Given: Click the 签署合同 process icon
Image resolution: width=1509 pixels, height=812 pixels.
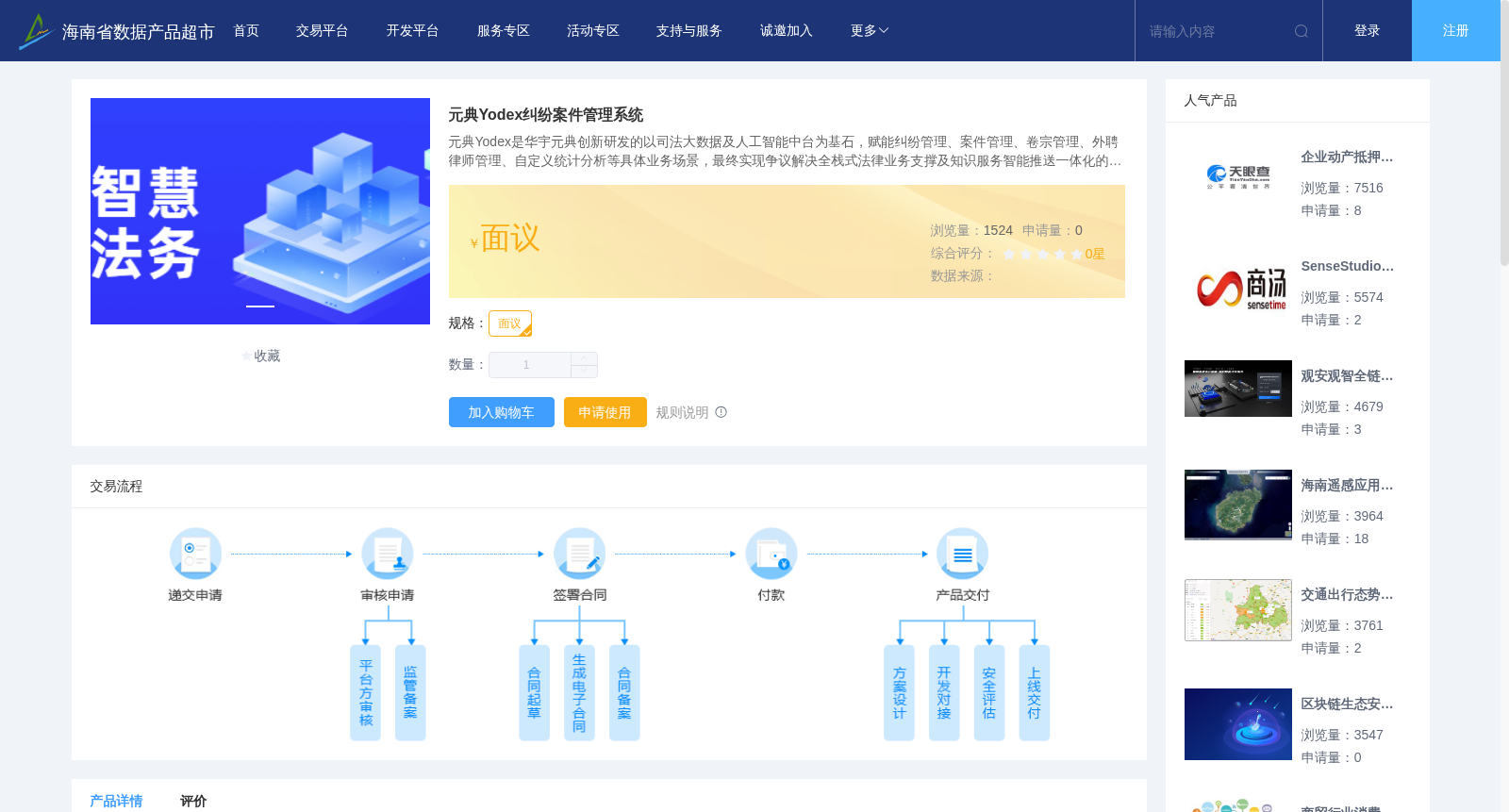Looking at the screenshot, I should click(x=579, y=554).
